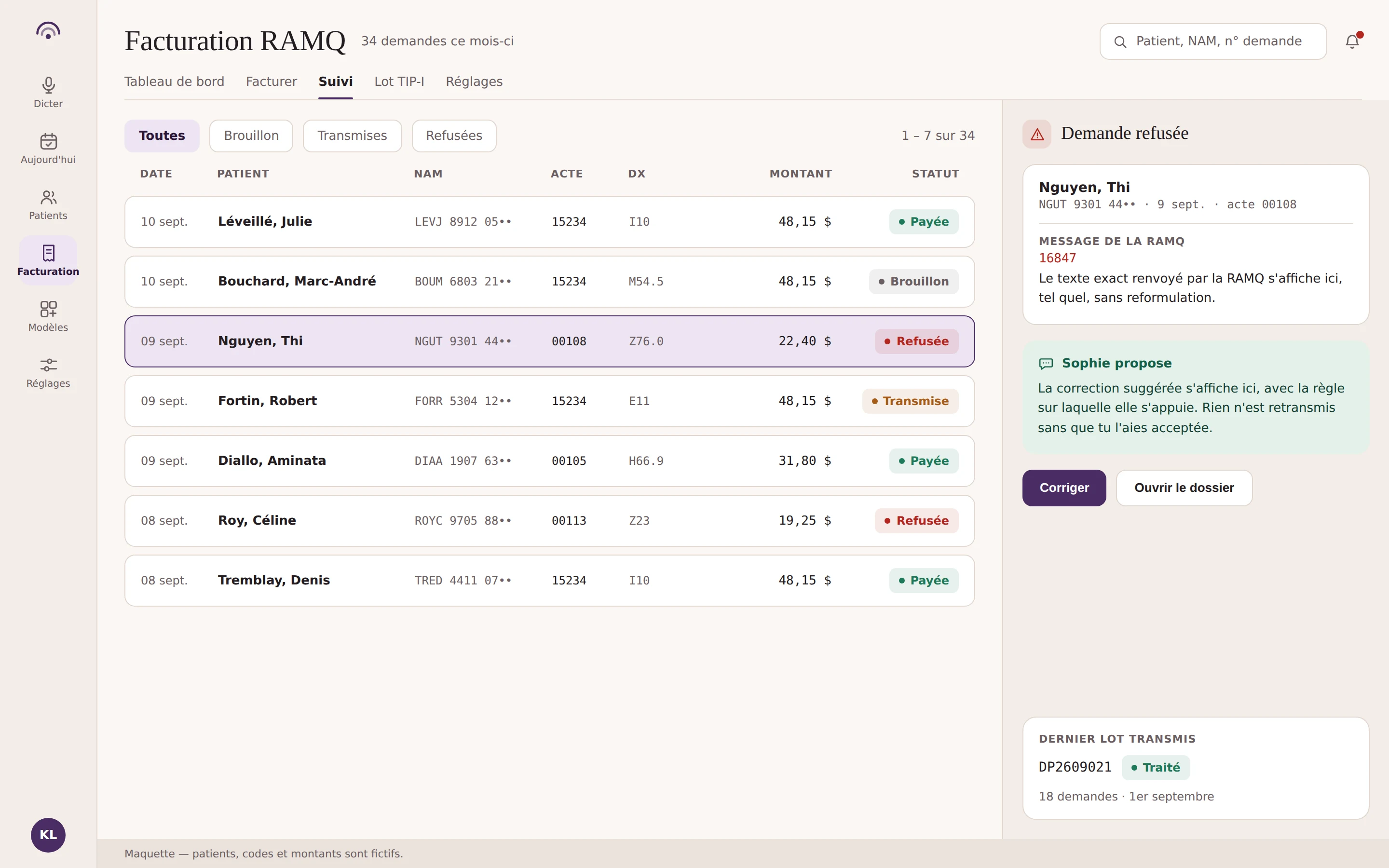This screenshot has width=1389, height=868.
Task: Go to Patients in sidebar
Action: point(48,205)
